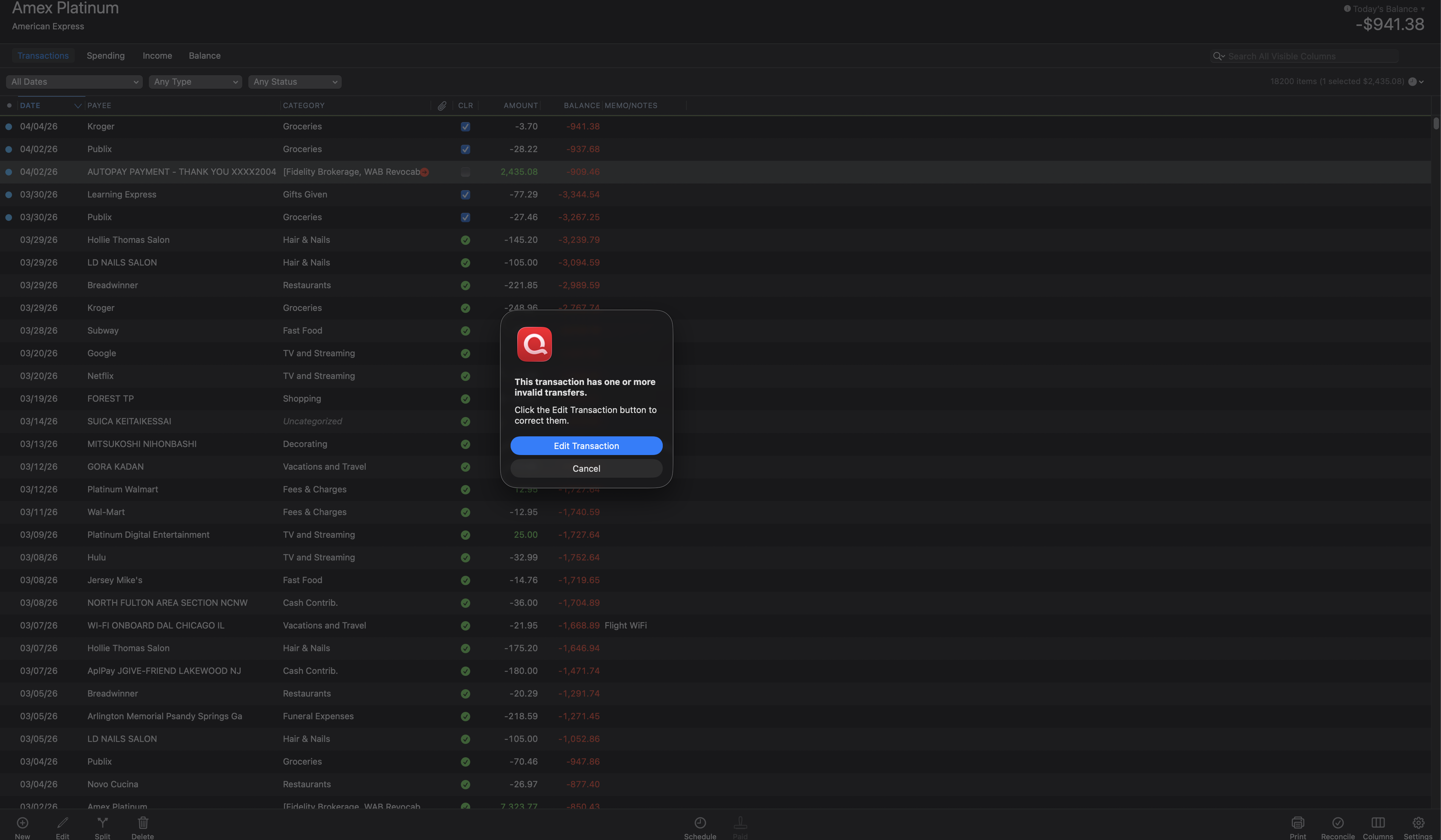Click the Edit pencil icon in bottom toolbar
The image size is (1441, 840).
(x=62, y=823)
